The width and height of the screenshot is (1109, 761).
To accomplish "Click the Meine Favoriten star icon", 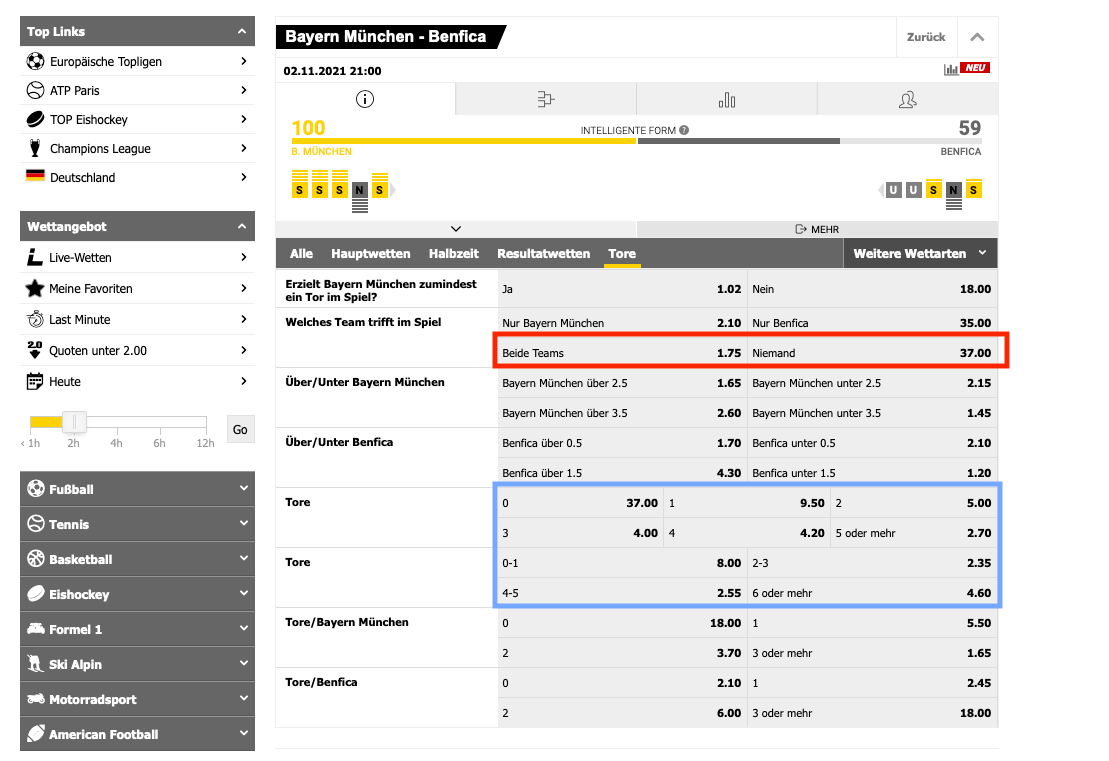I will click(35, 289).
